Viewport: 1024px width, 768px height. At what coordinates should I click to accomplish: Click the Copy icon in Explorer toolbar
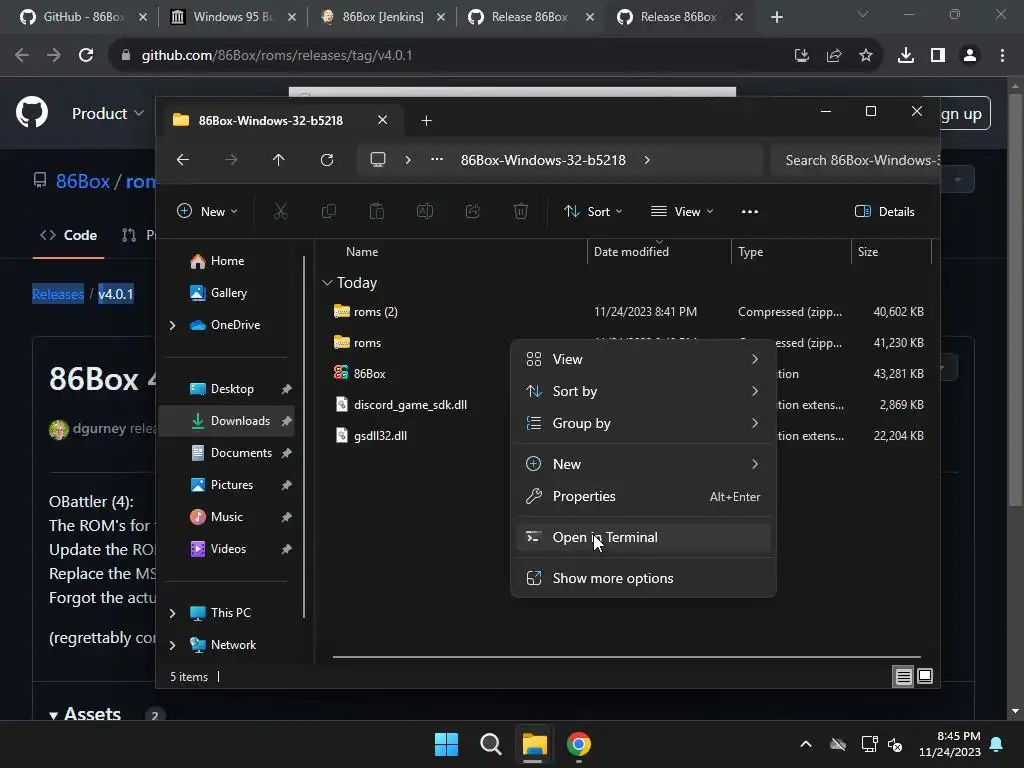(x=328, y=211)
